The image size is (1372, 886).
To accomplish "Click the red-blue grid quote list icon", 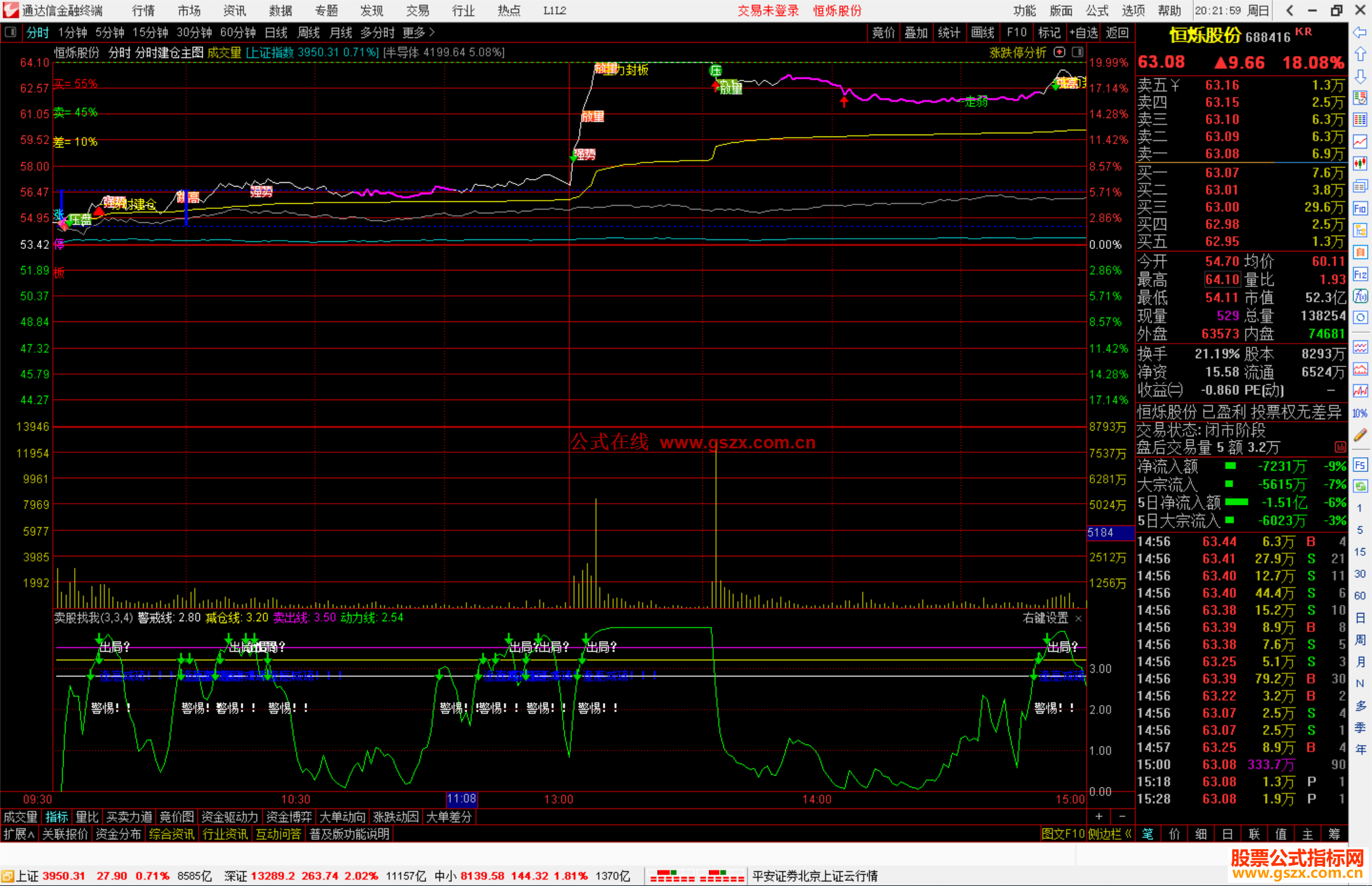I will click(1360, 119).
